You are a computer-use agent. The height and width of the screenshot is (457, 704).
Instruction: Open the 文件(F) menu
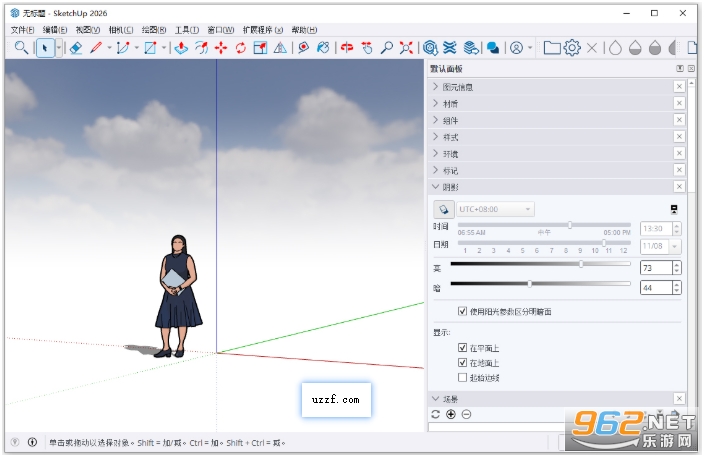pyautogui.click(x=22, y=30)
